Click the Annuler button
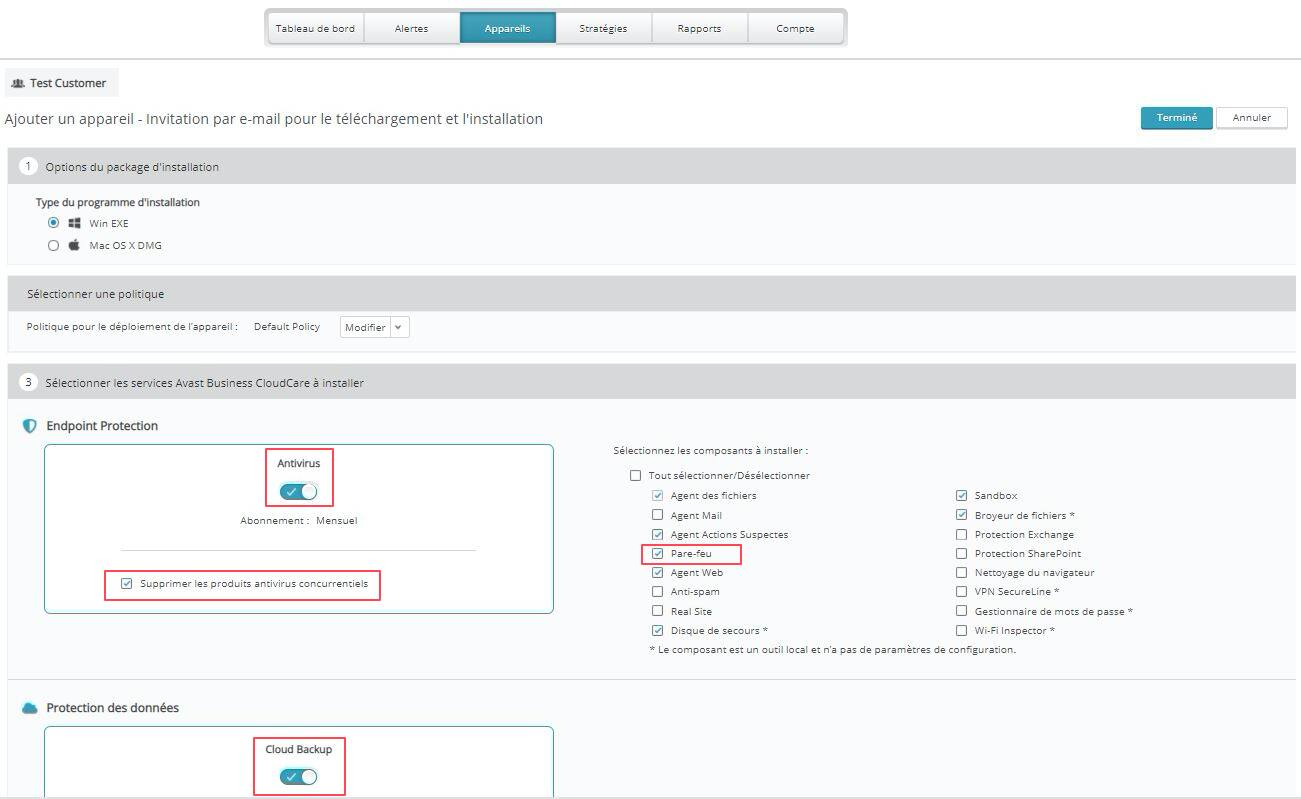 pos(1251,118)
